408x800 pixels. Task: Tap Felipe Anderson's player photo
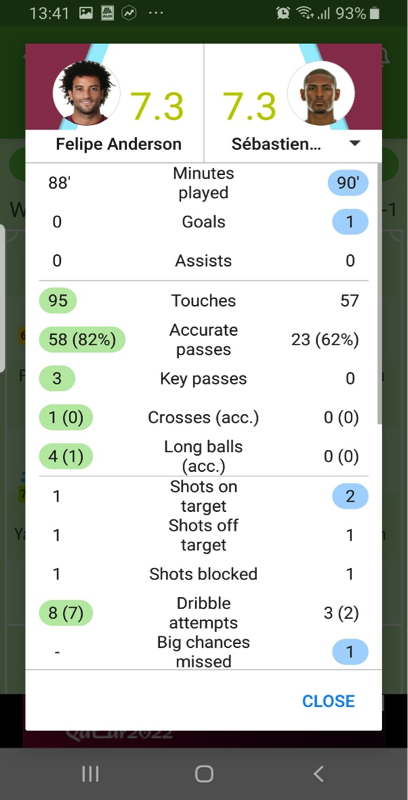click(86, 93)
